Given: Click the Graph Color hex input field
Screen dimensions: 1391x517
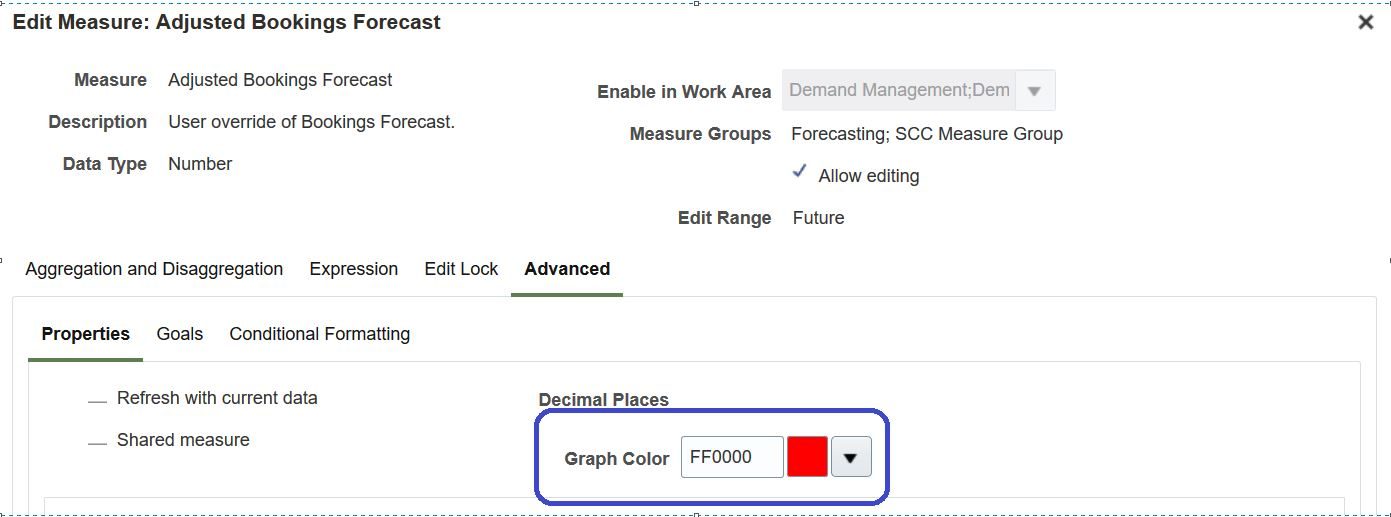Looking at the screenshot, I should (x=731, y=457).
